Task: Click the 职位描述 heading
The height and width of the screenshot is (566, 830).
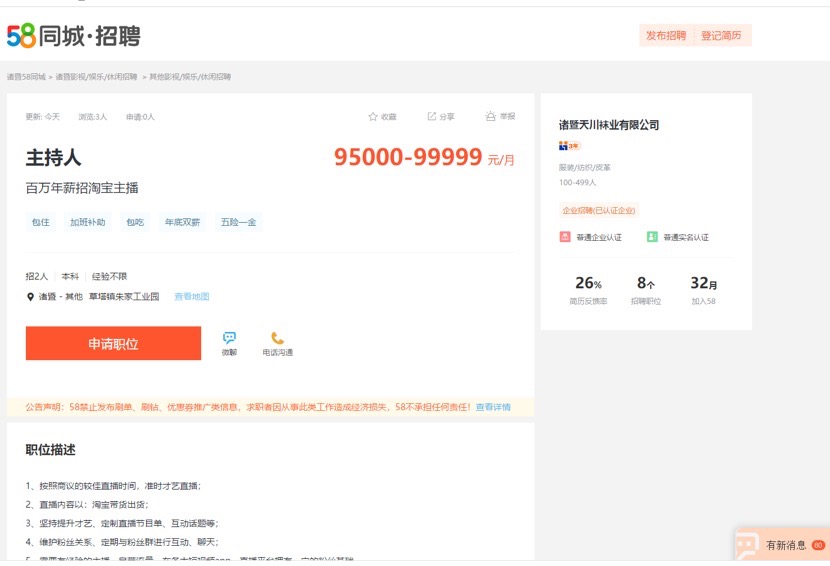Action: click(51, 450)
